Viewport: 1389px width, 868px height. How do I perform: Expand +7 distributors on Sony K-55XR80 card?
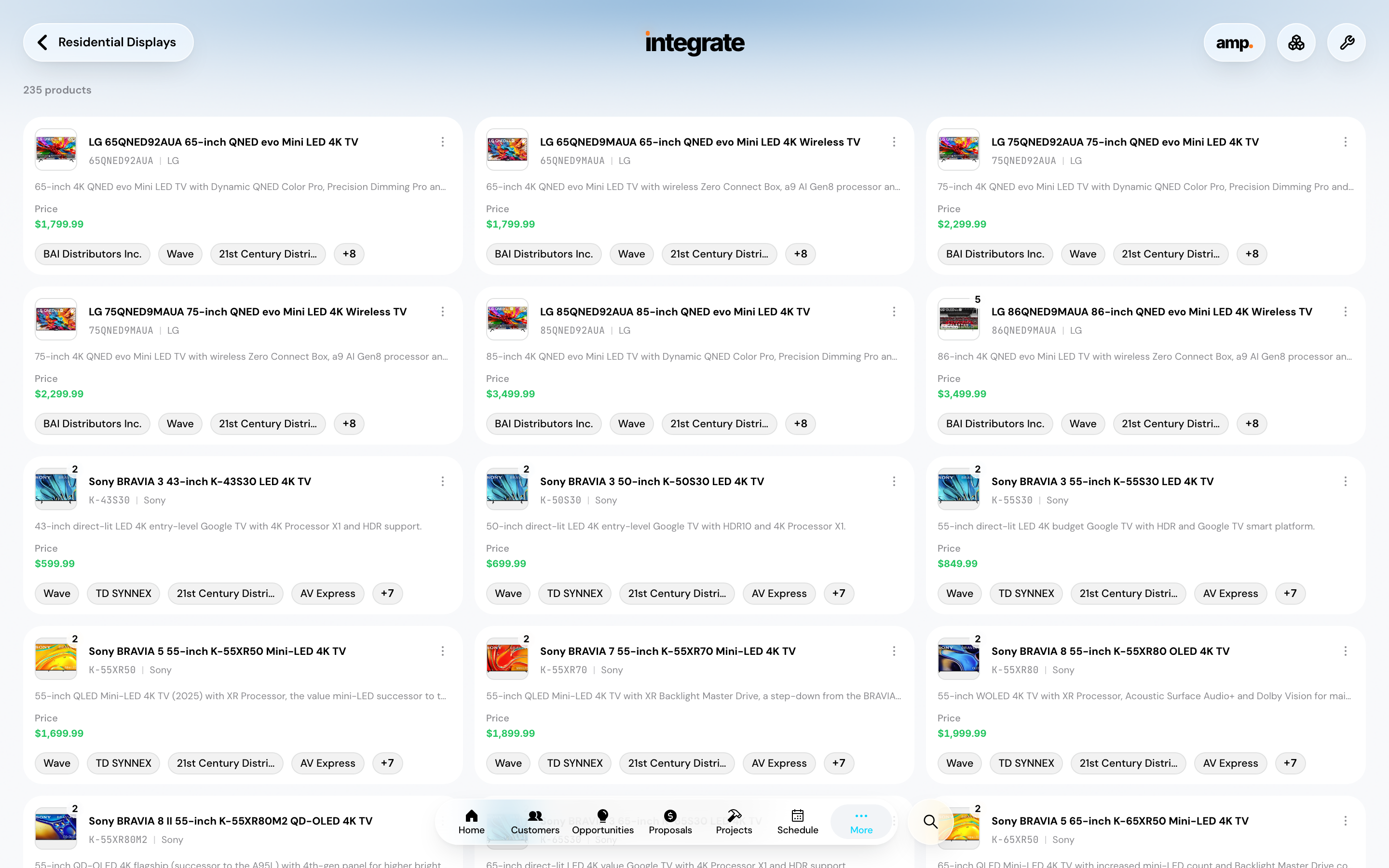[1290, 763]
